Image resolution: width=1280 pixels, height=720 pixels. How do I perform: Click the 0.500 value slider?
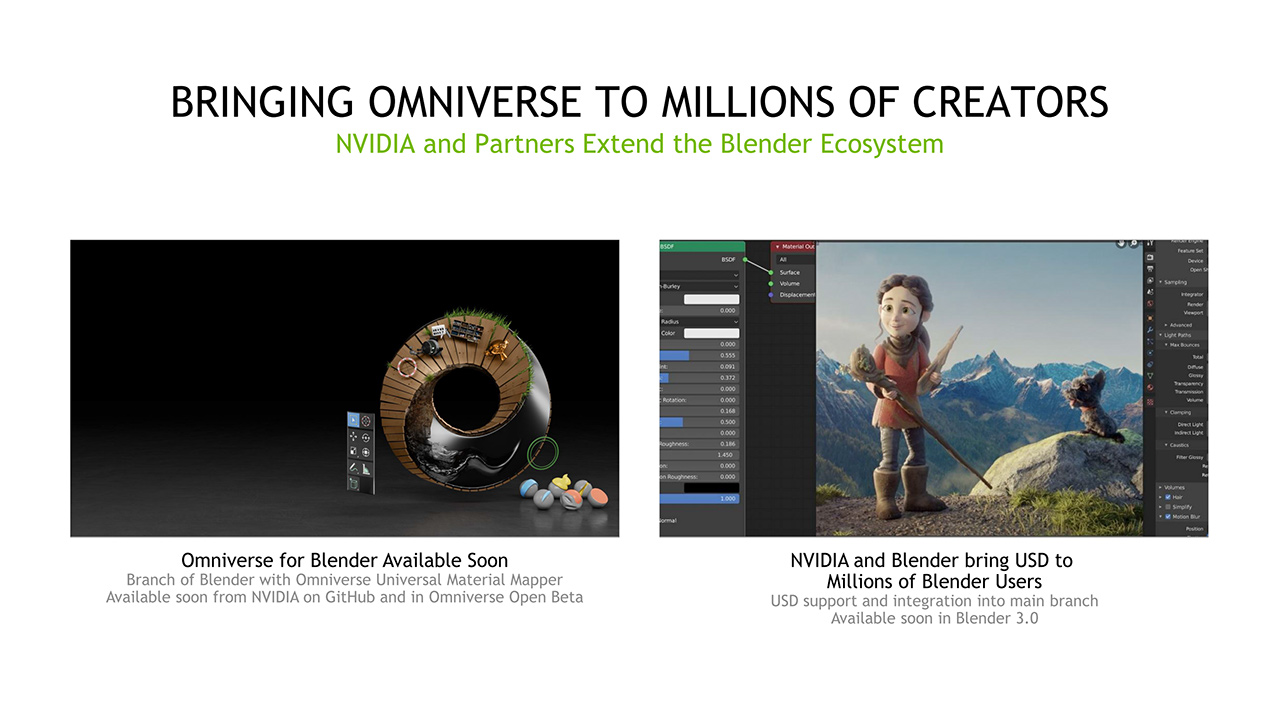click(x=699, y=421)
